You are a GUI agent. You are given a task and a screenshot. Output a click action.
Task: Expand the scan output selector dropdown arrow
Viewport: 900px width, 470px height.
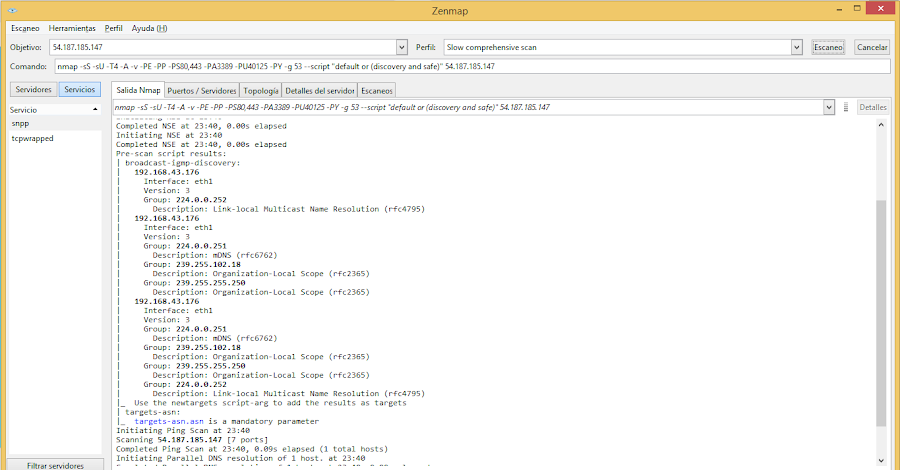[x=828, y=107]
